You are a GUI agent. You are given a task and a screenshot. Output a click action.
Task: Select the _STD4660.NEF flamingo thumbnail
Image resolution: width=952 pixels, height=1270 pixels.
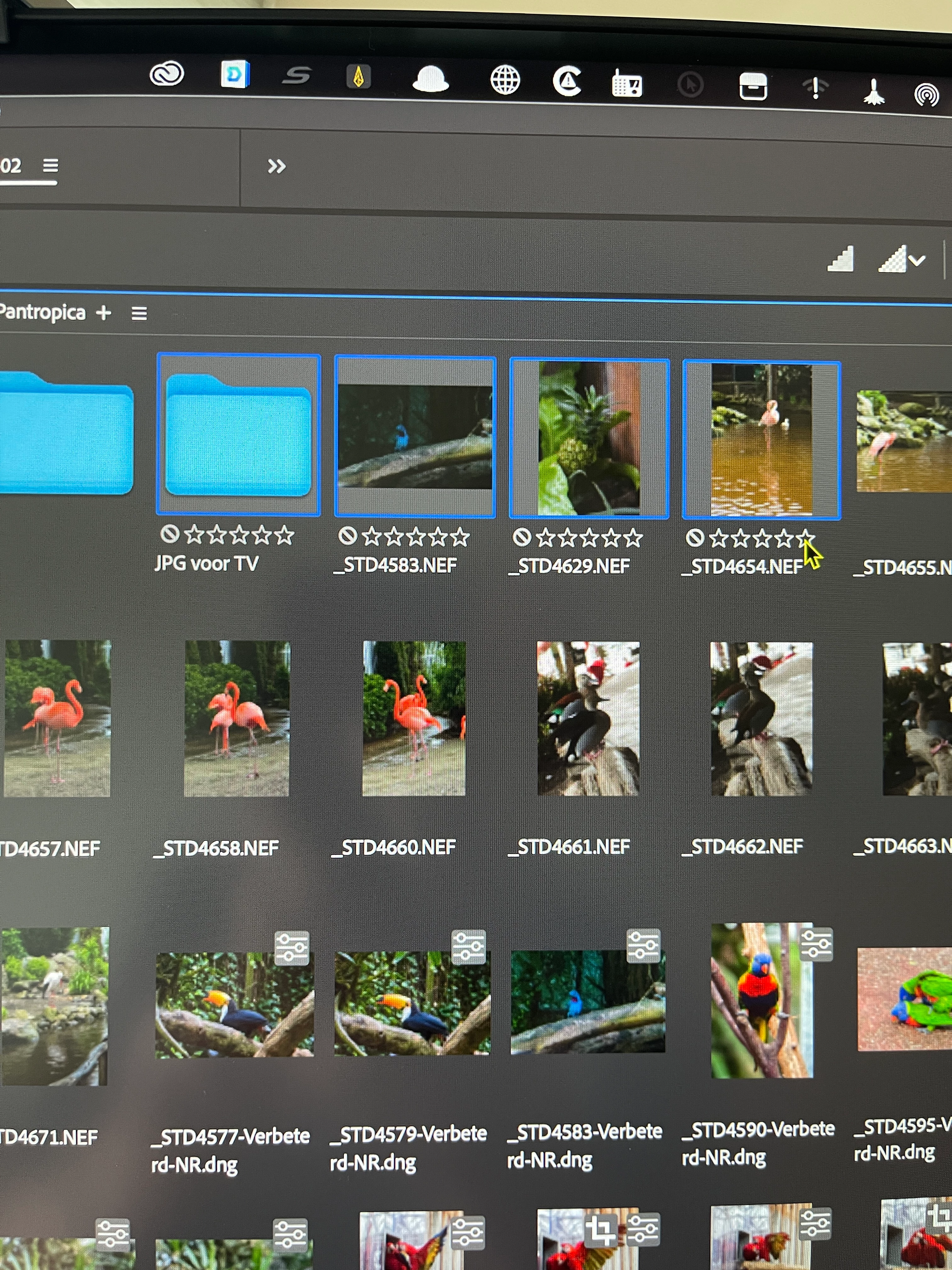click(414, 718)
